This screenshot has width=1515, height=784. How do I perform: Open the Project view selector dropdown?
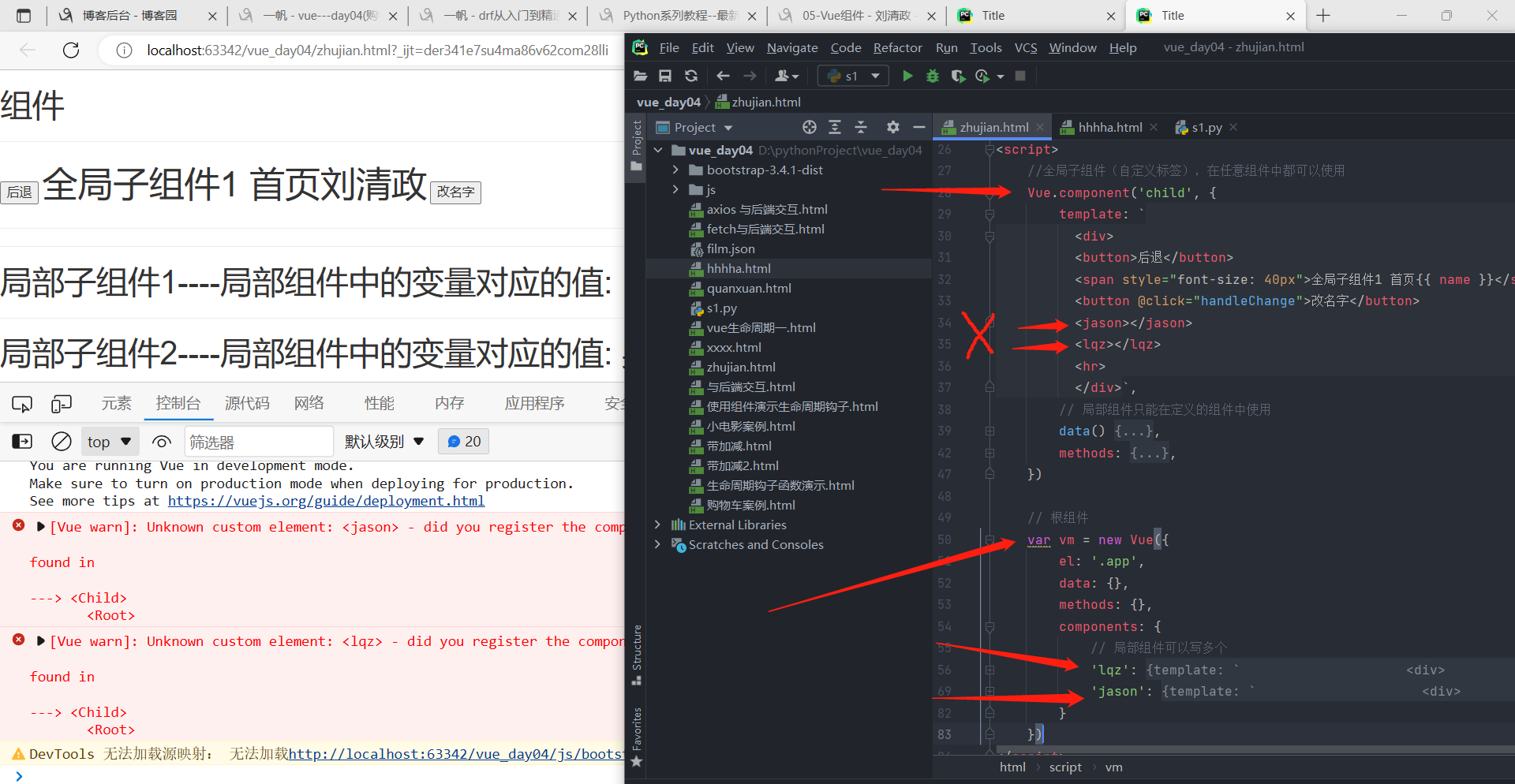click(694, 127)
